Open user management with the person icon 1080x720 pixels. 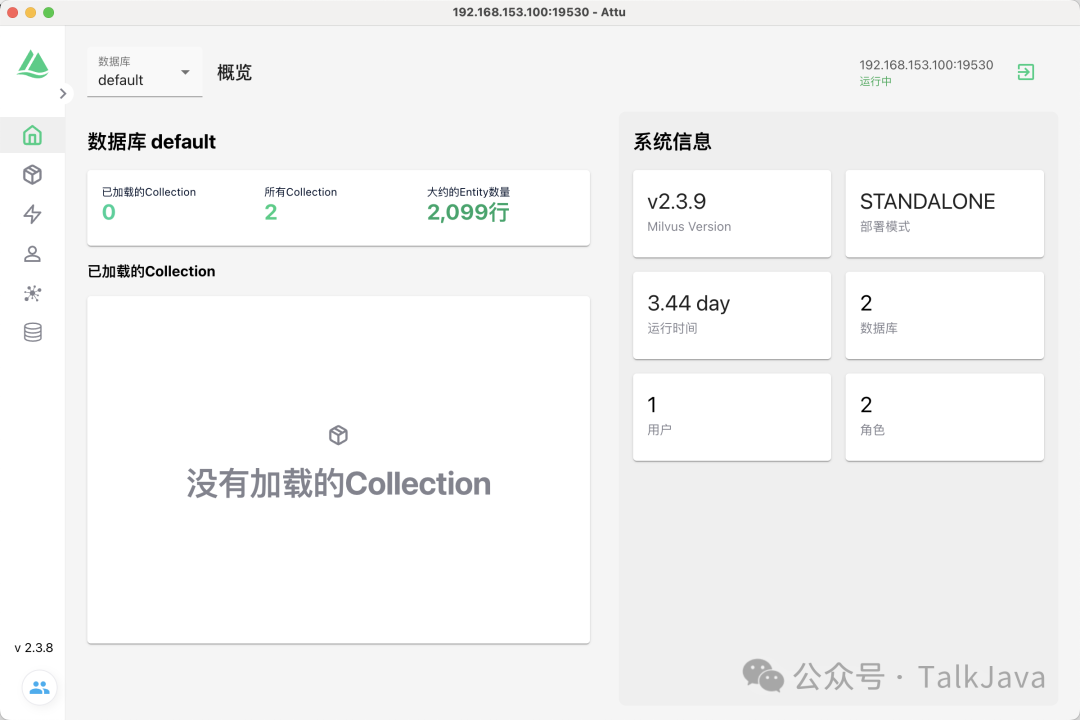32,253
